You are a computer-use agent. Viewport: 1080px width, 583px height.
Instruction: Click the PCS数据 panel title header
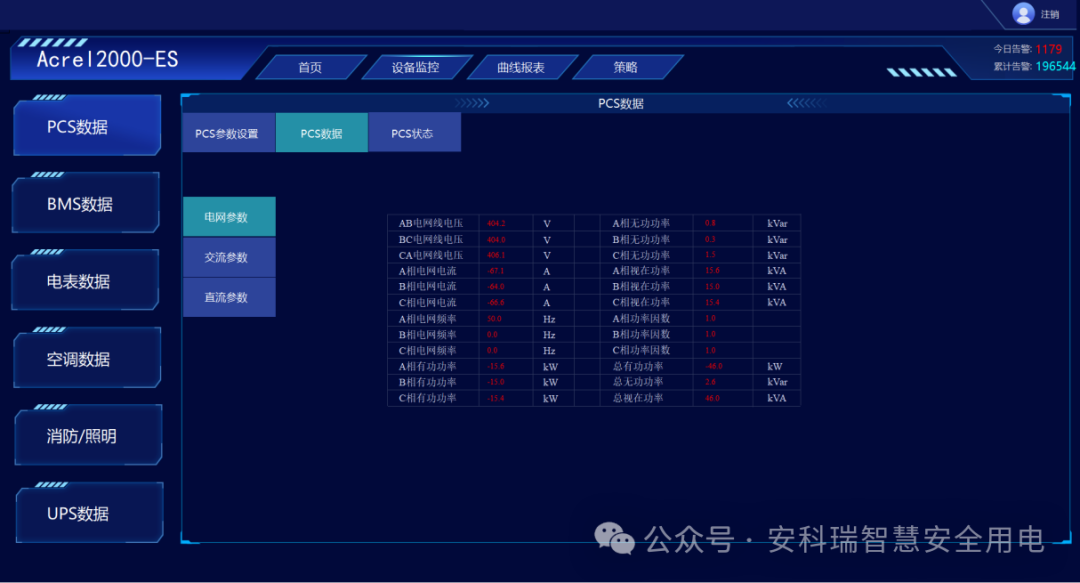tap(621, 103)
